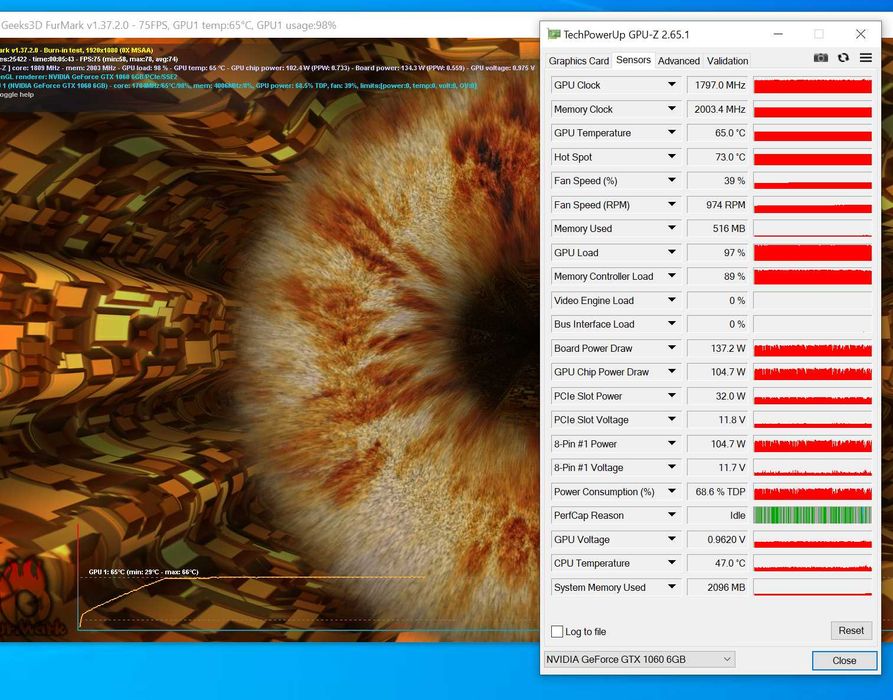The width and height of the screenshot is (893, 700).
Task: Click the GPU Clock history graph
Action: pos(813,85)
